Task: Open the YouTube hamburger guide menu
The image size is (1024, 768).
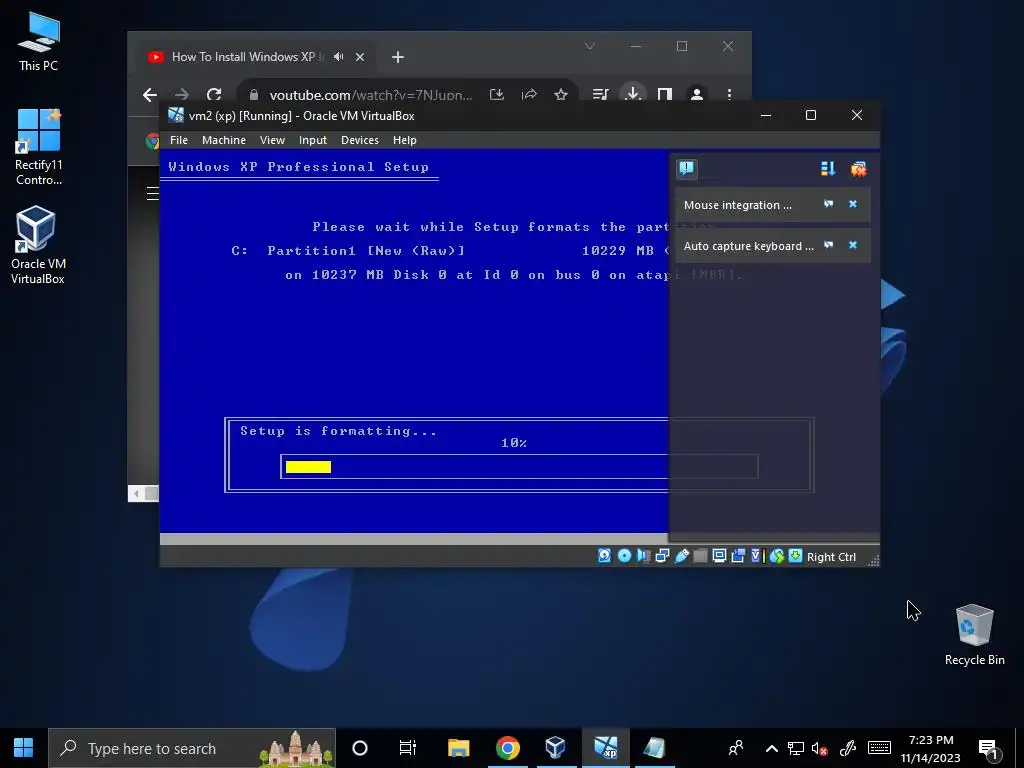Action: 153,193
